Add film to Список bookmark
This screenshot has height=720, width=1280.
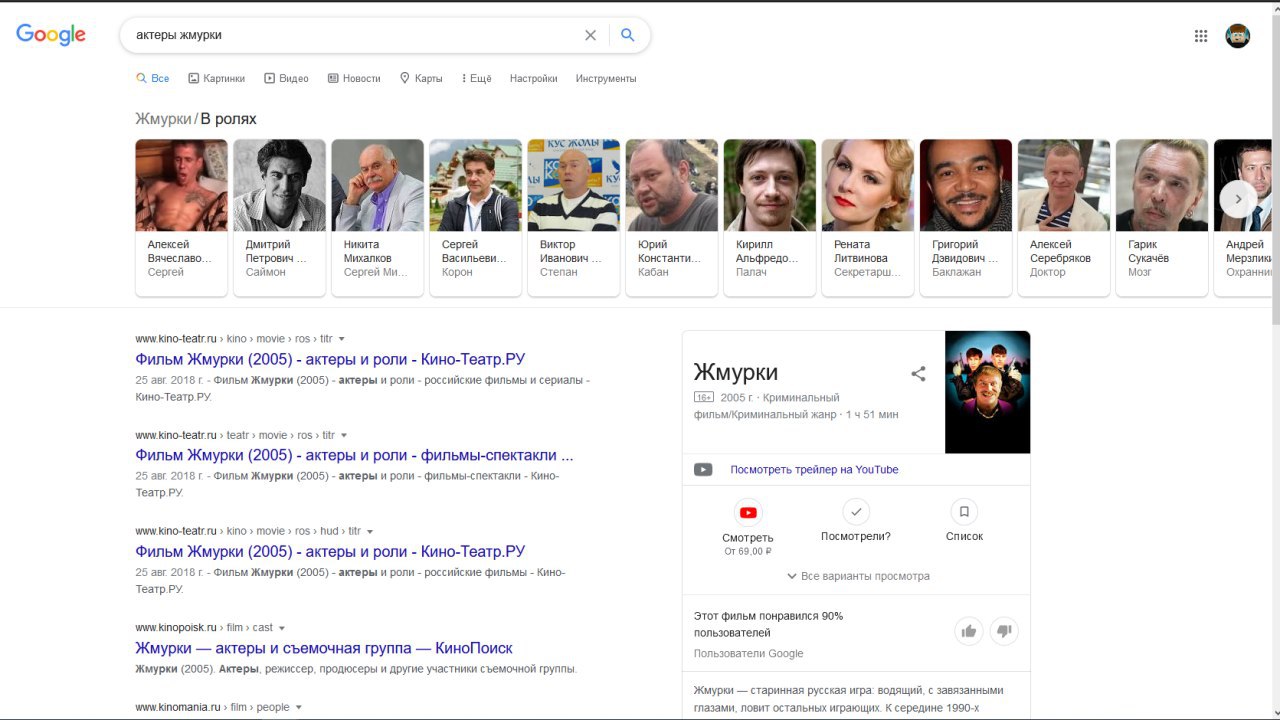click(x=964, y=512)
